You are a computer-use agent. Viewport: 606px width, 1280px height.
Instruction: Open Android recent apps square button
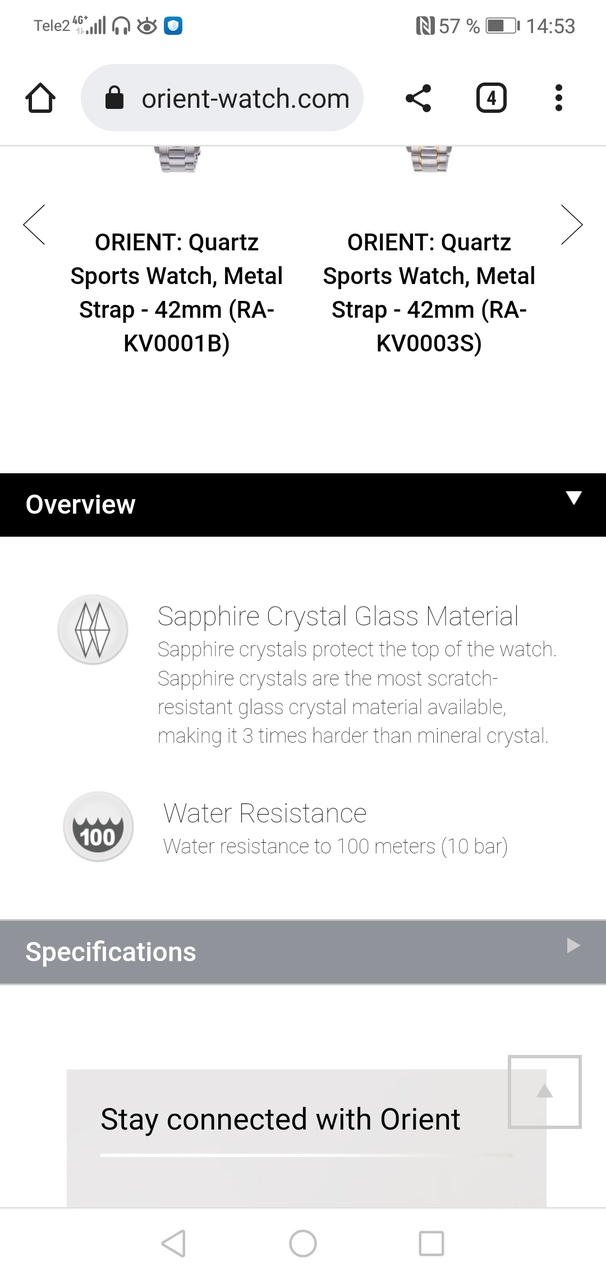[431, 1243]
